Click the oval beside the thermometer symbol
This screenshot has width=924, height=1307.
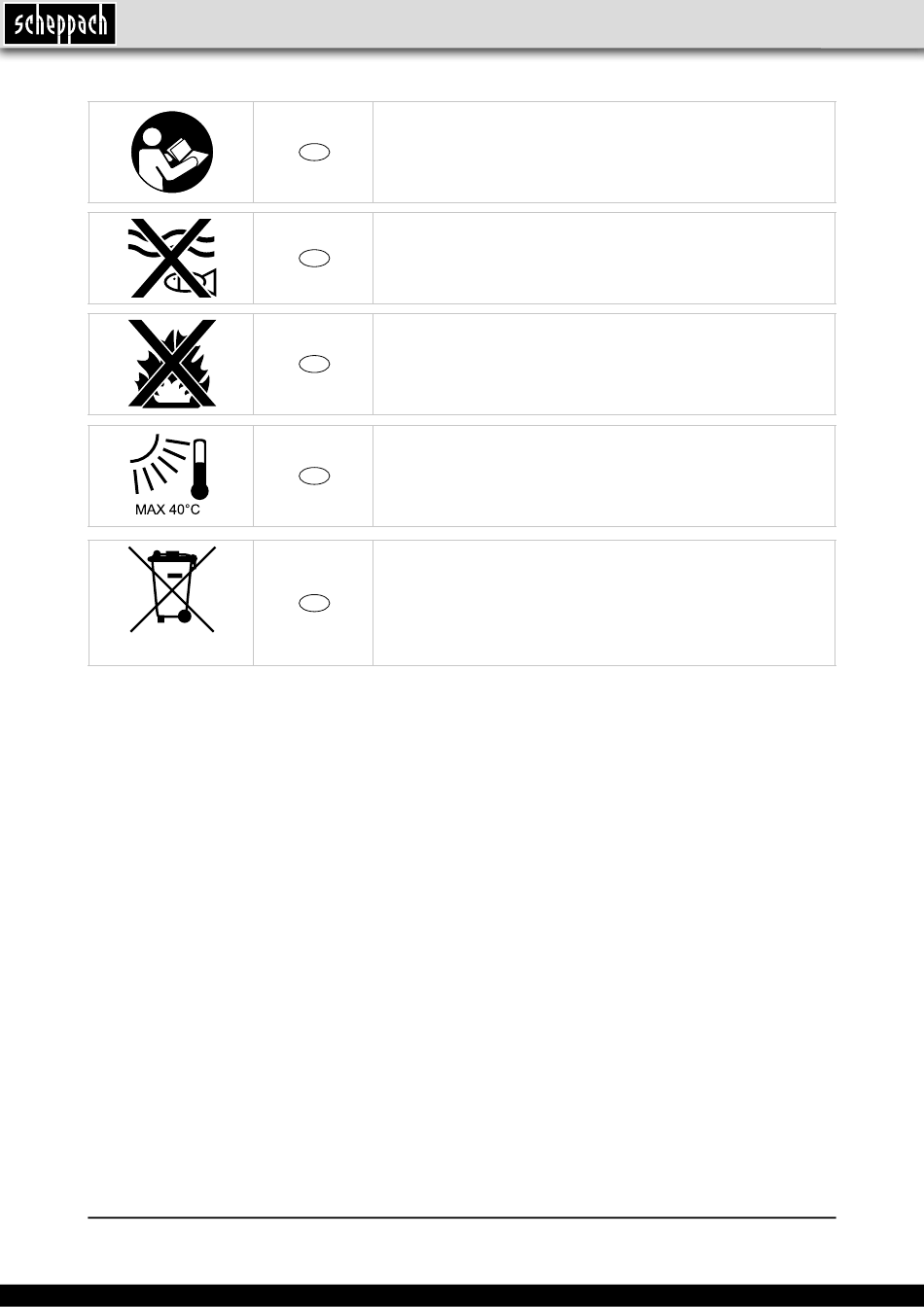(313, 476)
